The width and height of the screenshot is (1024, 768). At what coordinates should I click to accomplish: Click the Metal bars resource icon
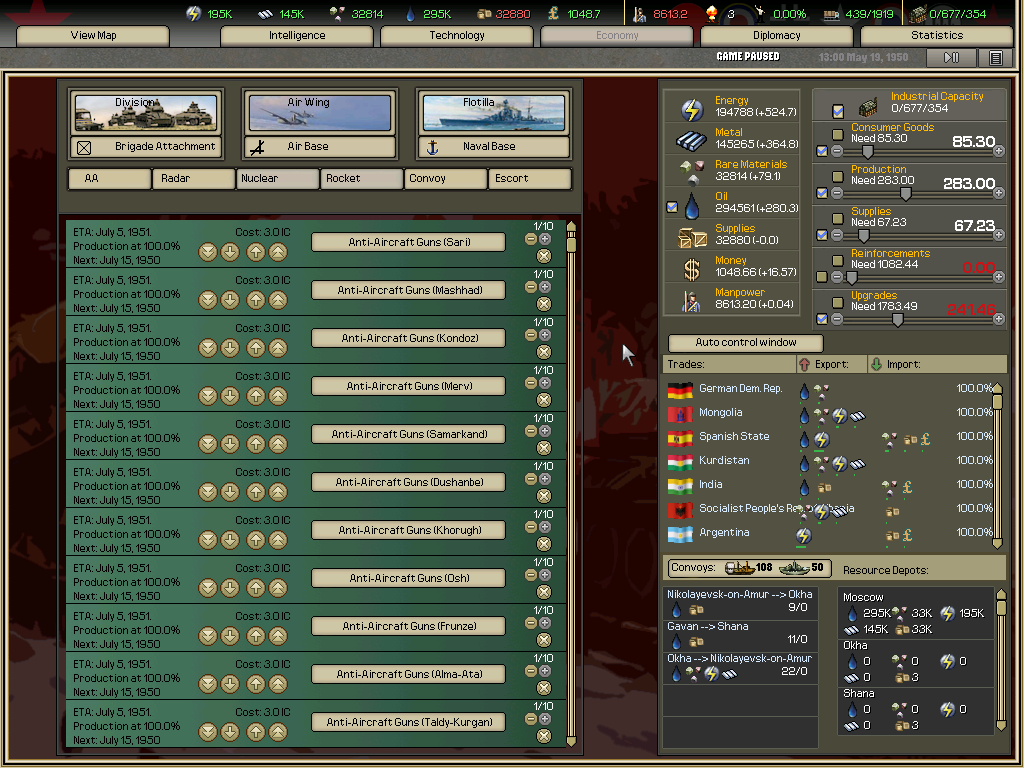[x=691, y=140]
